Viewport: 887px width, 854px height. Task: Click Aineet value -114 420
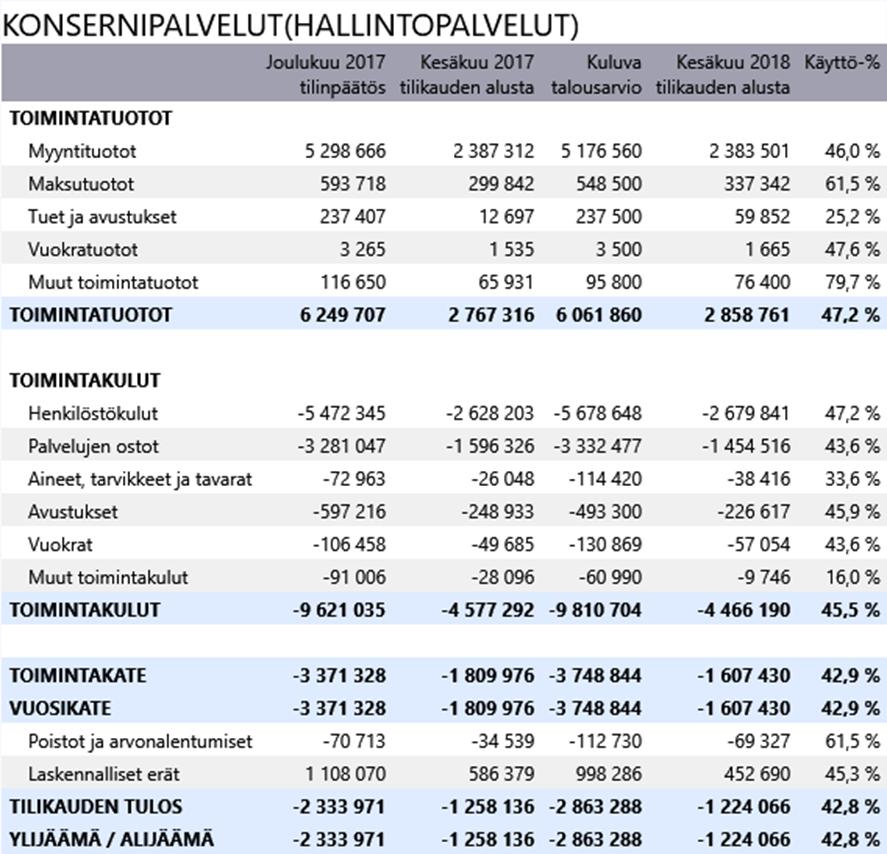(605, 479)
